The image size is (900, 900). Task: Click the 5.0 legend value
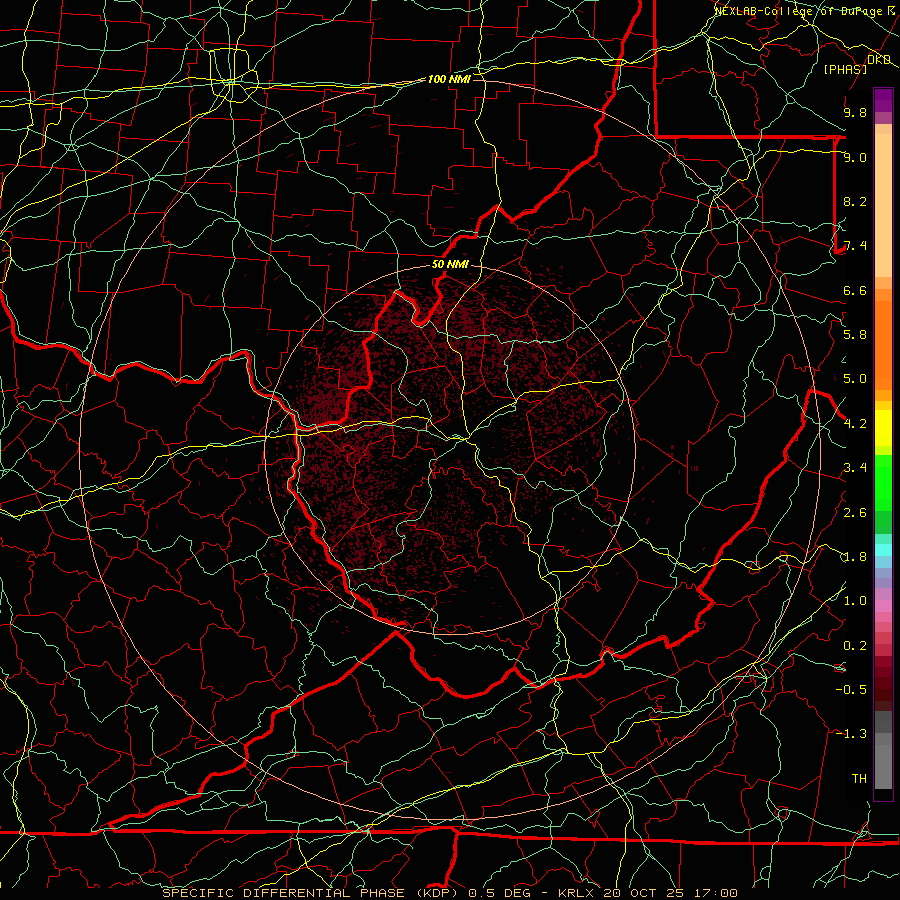tap(855, 379)
